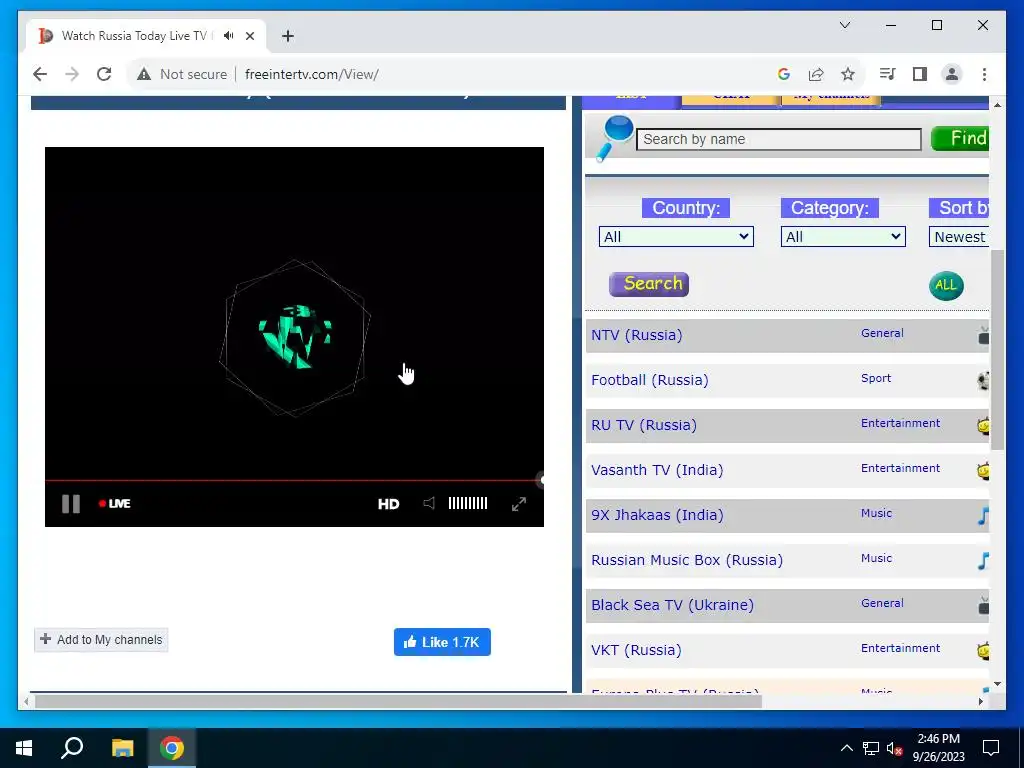Click music note icon in 9X Jhakaas row
Viewport: 1024px width, 768px height.
point(984,516)
